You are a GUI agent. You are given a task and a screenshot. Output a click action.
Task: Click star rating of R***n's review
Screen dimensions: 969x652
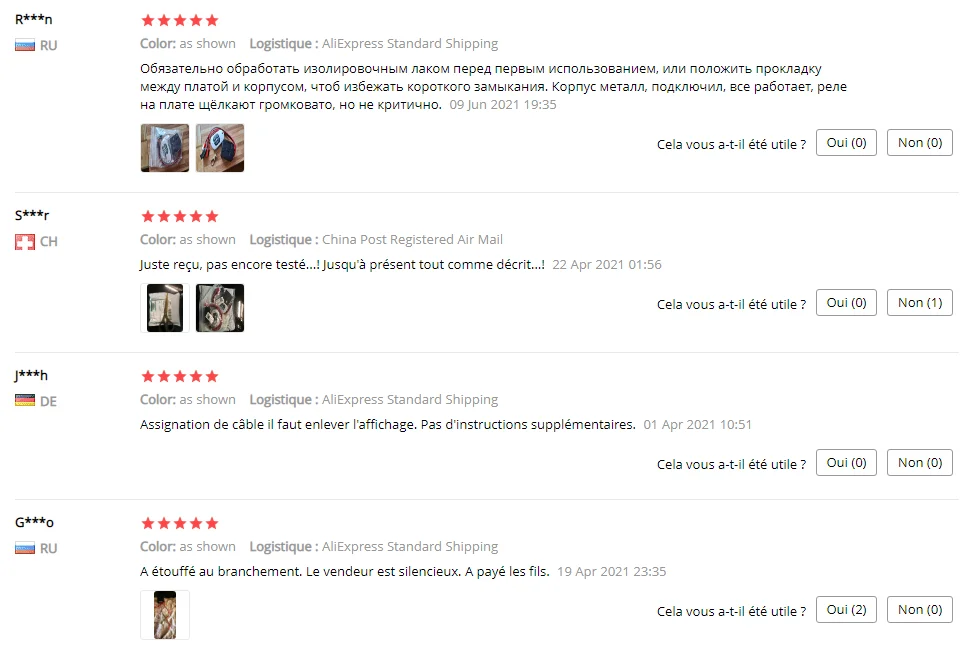[x=180, y=20]
